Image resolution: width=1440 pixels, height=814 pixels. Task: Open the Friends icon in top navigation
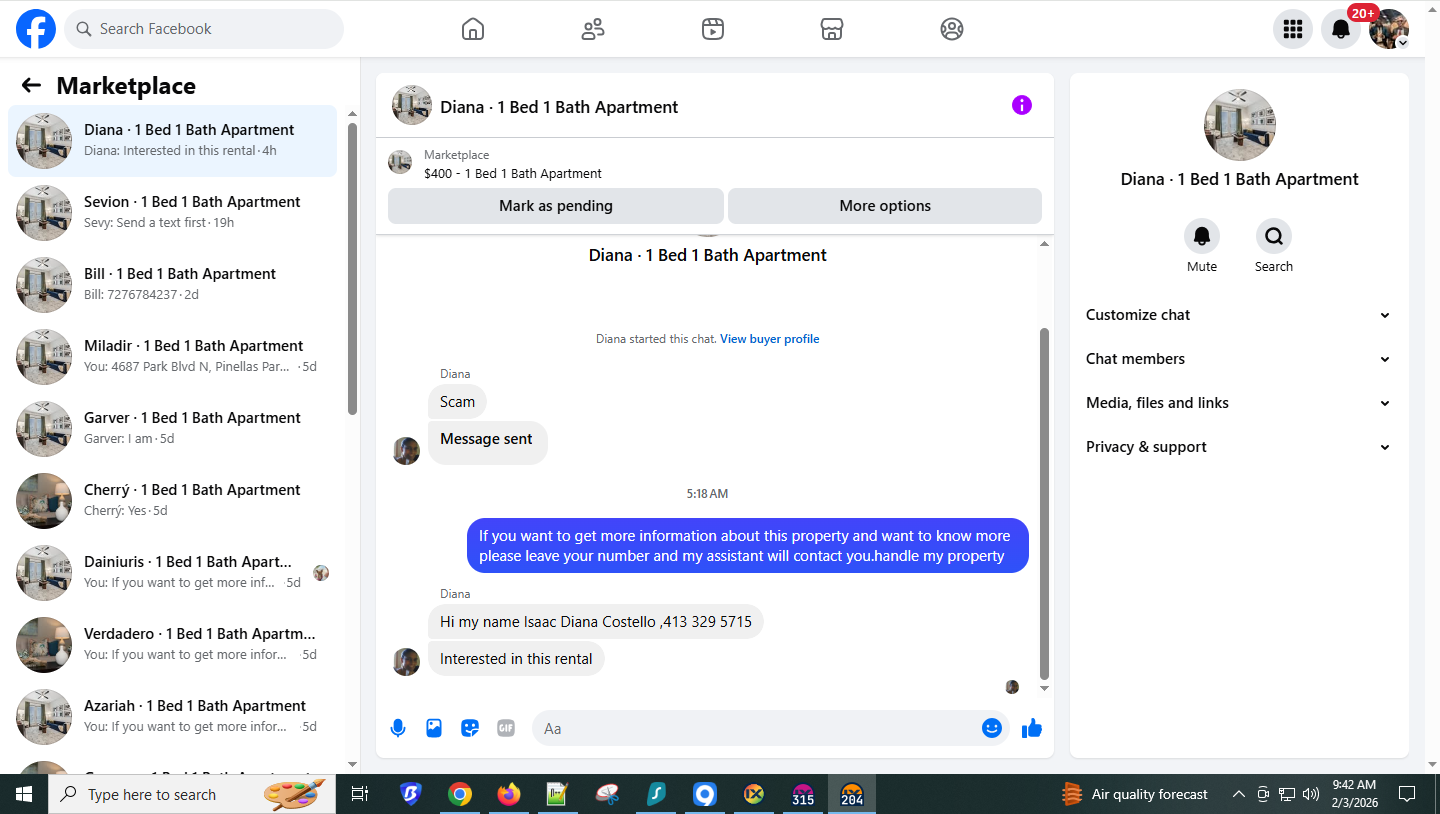click(x=593, y=29)
